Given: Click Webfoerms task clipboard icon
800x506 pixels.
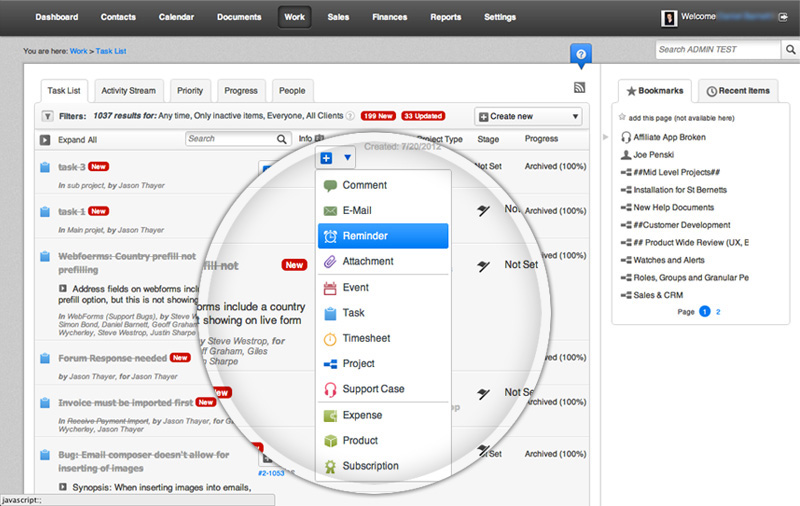Looking at the screenshot, I should (45, 256).
